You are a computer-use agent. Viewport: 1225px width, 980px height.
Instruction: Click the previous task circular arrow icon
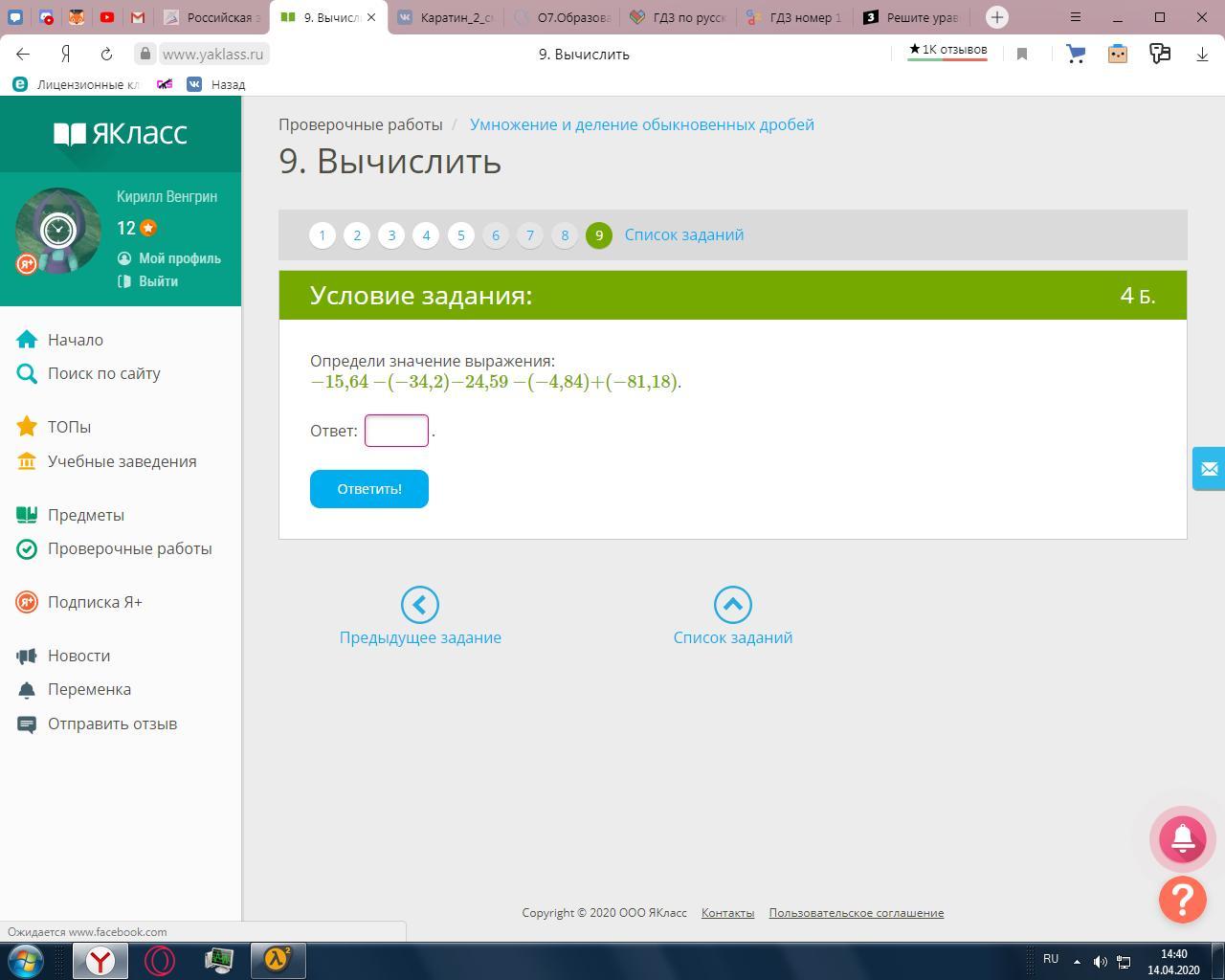420,605
